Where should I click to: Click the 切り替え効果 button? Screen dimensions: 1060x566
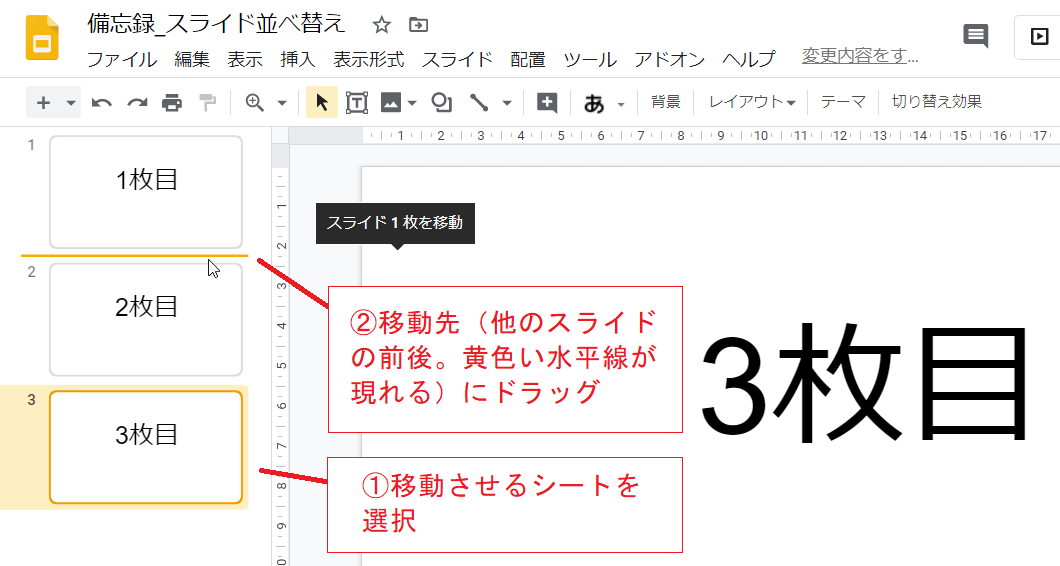[936, 102]
